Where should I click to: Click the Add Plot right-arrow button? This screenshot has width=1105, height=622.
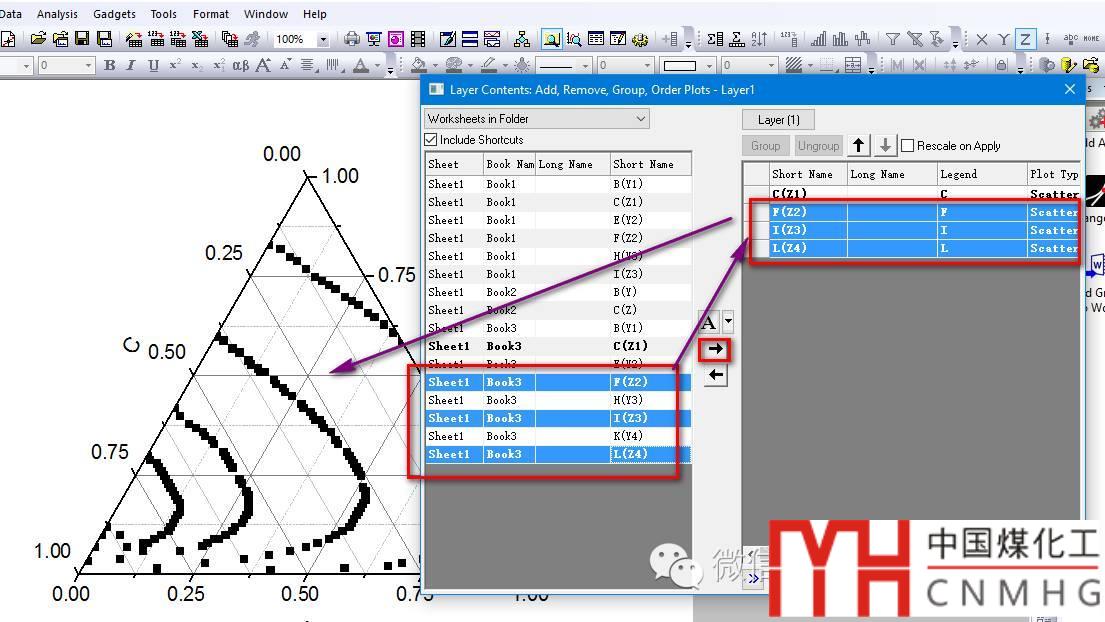click(x=715, y=349)
